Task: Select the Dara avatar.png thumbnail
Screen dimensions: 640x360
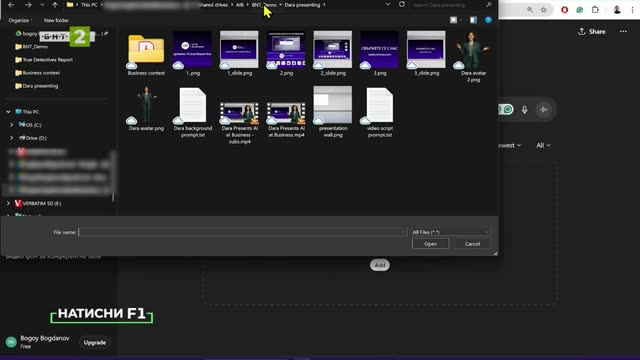Action: click(x=146, y=108)
